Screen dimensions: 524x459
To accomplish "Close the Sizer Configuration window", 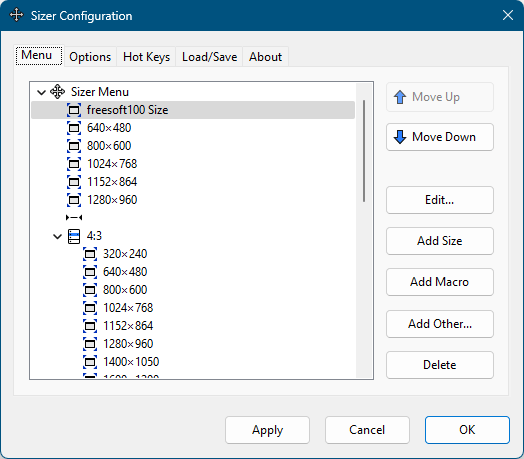I will pyautogui.click(x=508, y=15).
